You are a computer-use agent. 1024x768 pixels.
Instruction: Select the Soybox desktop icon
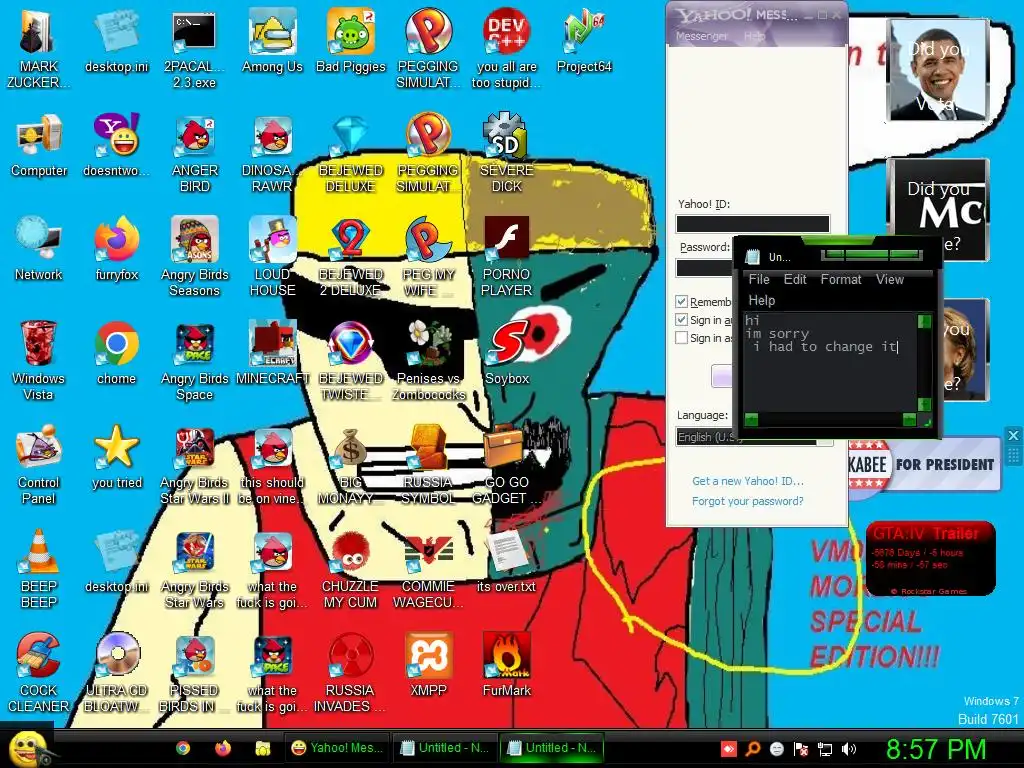pyautogui.click(x=507, y=353)
